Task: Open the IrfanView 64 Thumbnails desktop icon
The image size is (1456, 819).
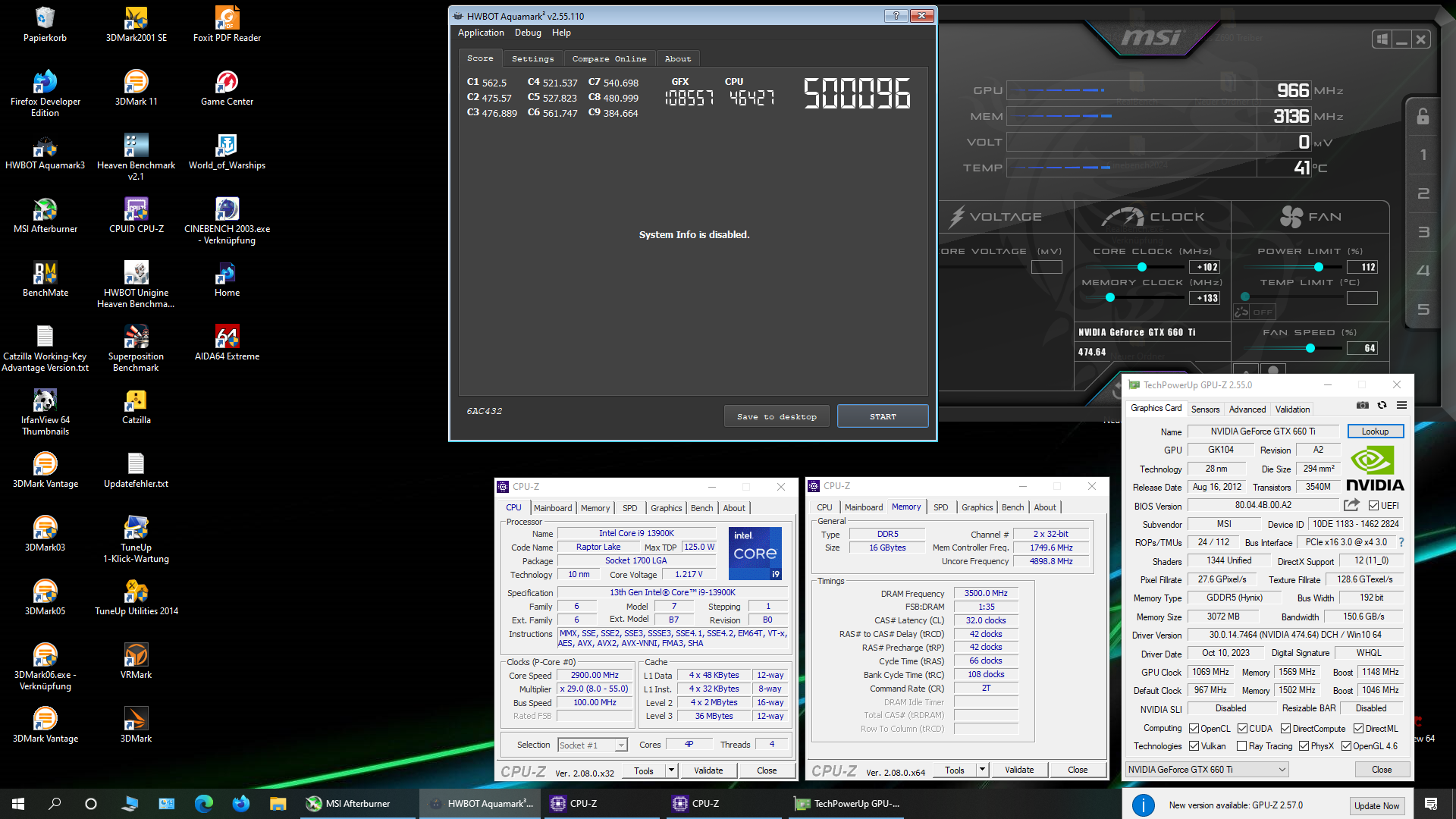Action: 45,412
